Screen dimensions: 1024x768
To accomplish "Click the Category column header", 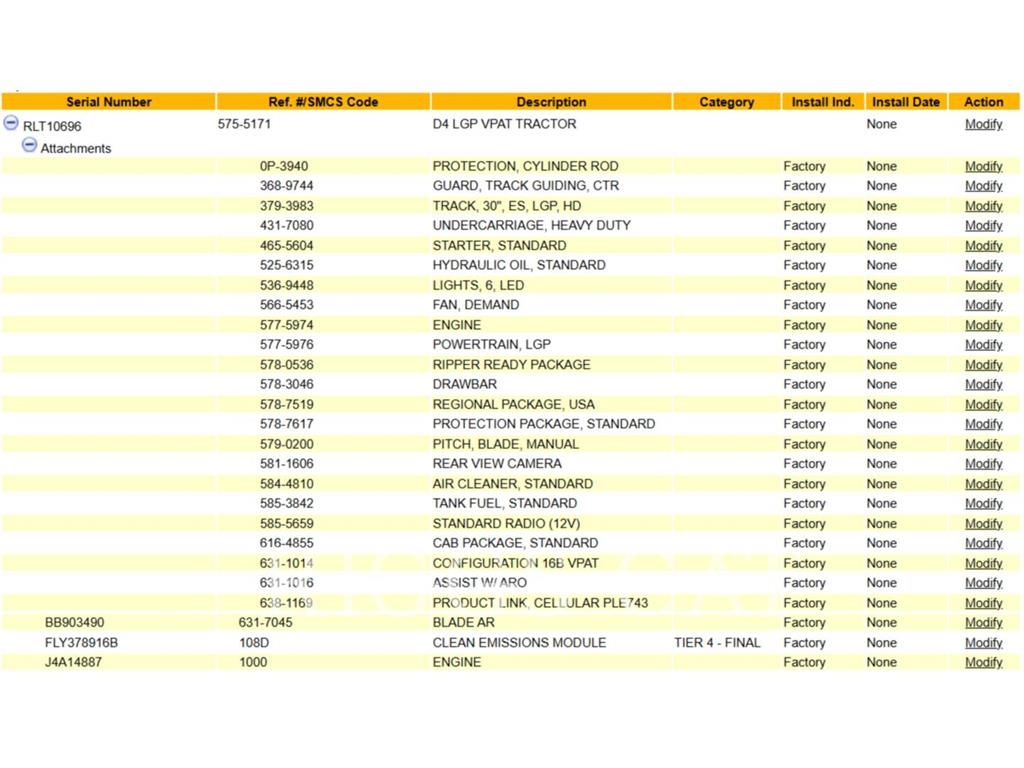I will click(x=726, y=102).
